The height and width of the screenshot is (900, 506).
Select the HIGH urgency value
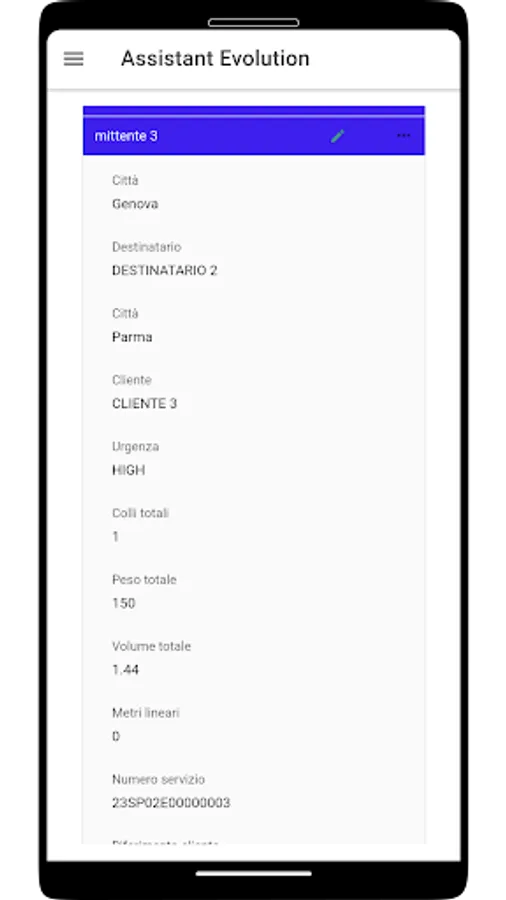tap(129, 470)
